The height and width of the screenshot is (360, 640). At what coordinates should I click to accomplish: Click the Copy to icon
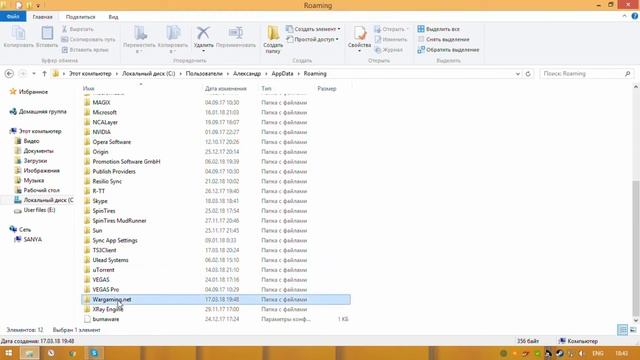[x=173, y=33]
